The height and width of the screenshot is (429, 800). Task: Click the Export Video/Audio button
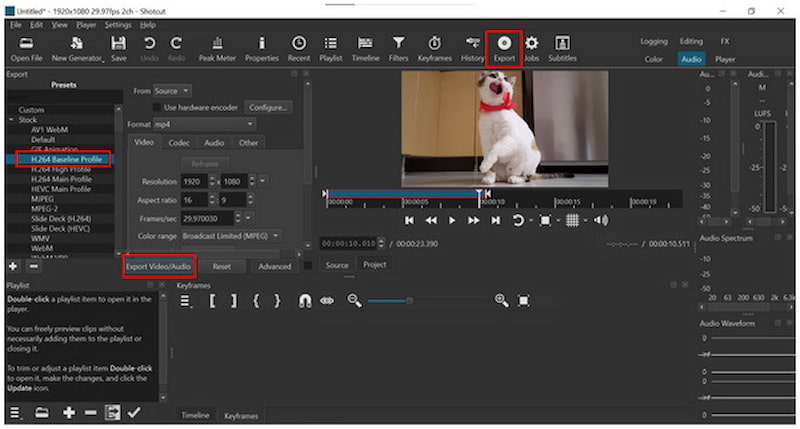159,267
